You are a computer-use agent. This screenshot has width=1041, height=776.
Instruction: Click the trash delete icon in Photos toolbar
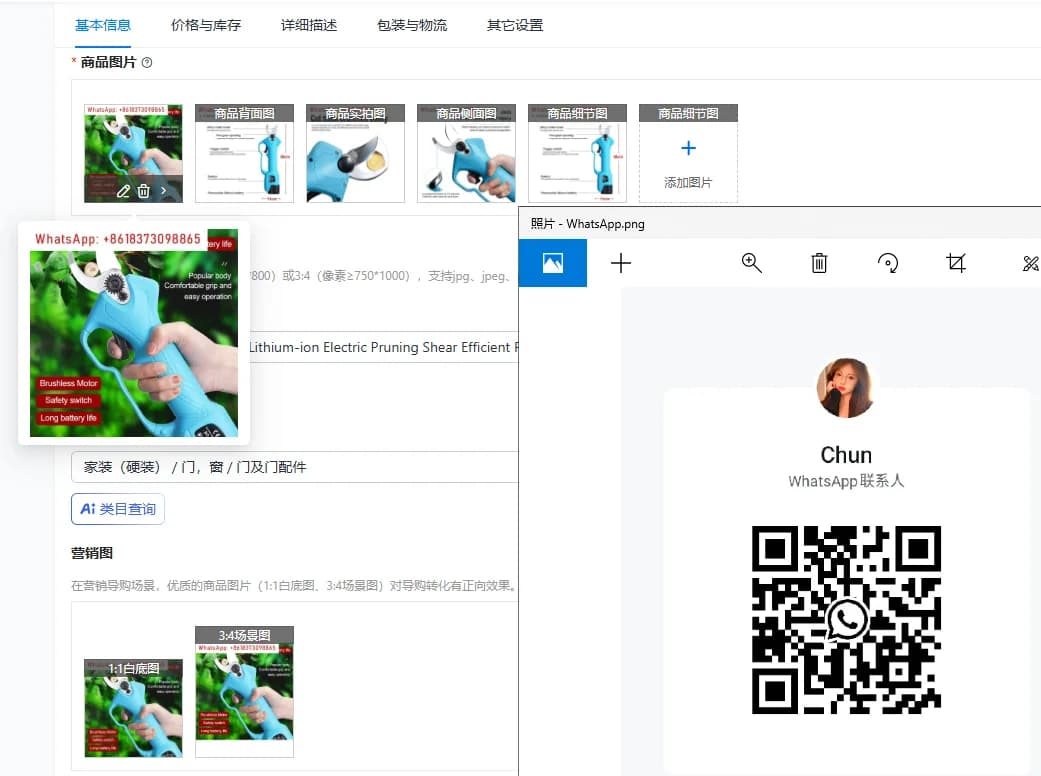[819, 263]
